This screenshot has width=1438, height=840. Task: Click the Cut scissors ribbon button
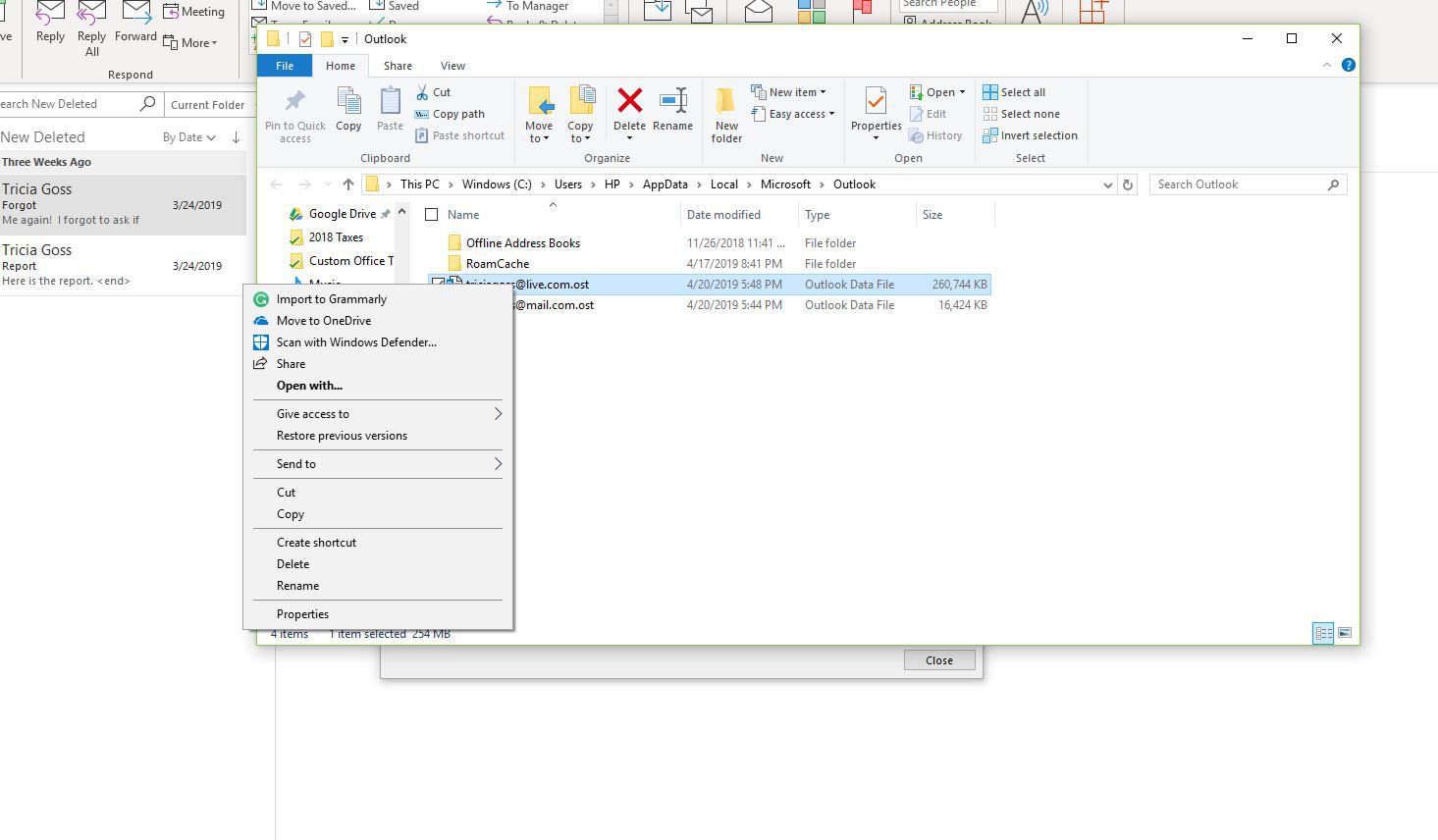(433, 92)
